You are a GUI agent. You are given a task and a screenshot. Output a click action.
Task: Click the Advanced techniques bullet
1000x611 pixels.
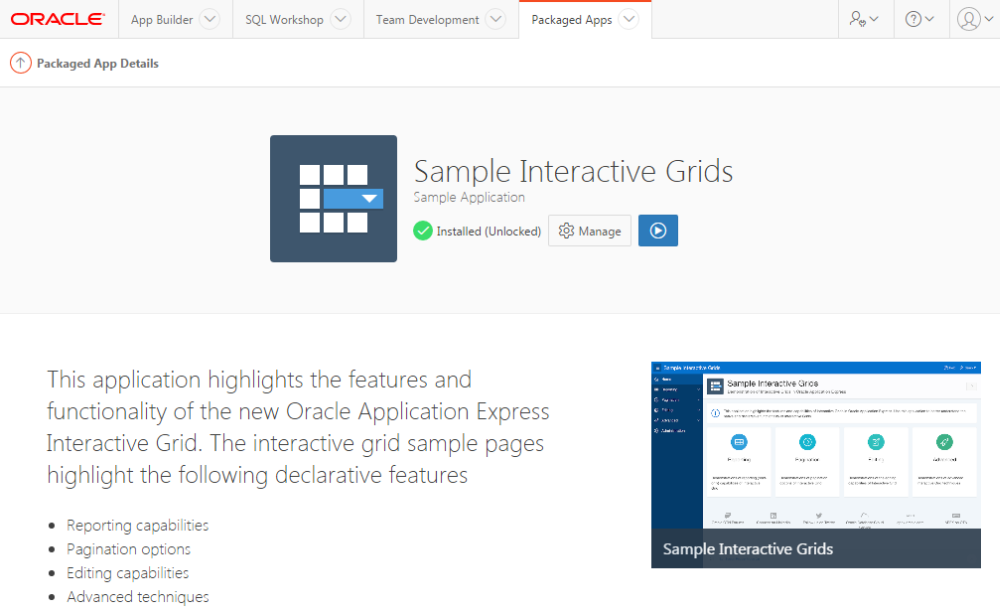point(138,596)
